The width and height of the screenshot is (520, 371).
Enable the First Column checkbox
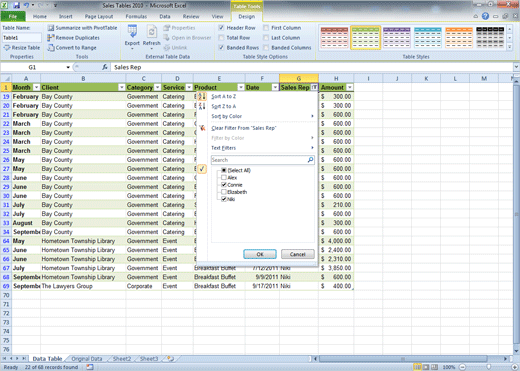click(266, 28)
